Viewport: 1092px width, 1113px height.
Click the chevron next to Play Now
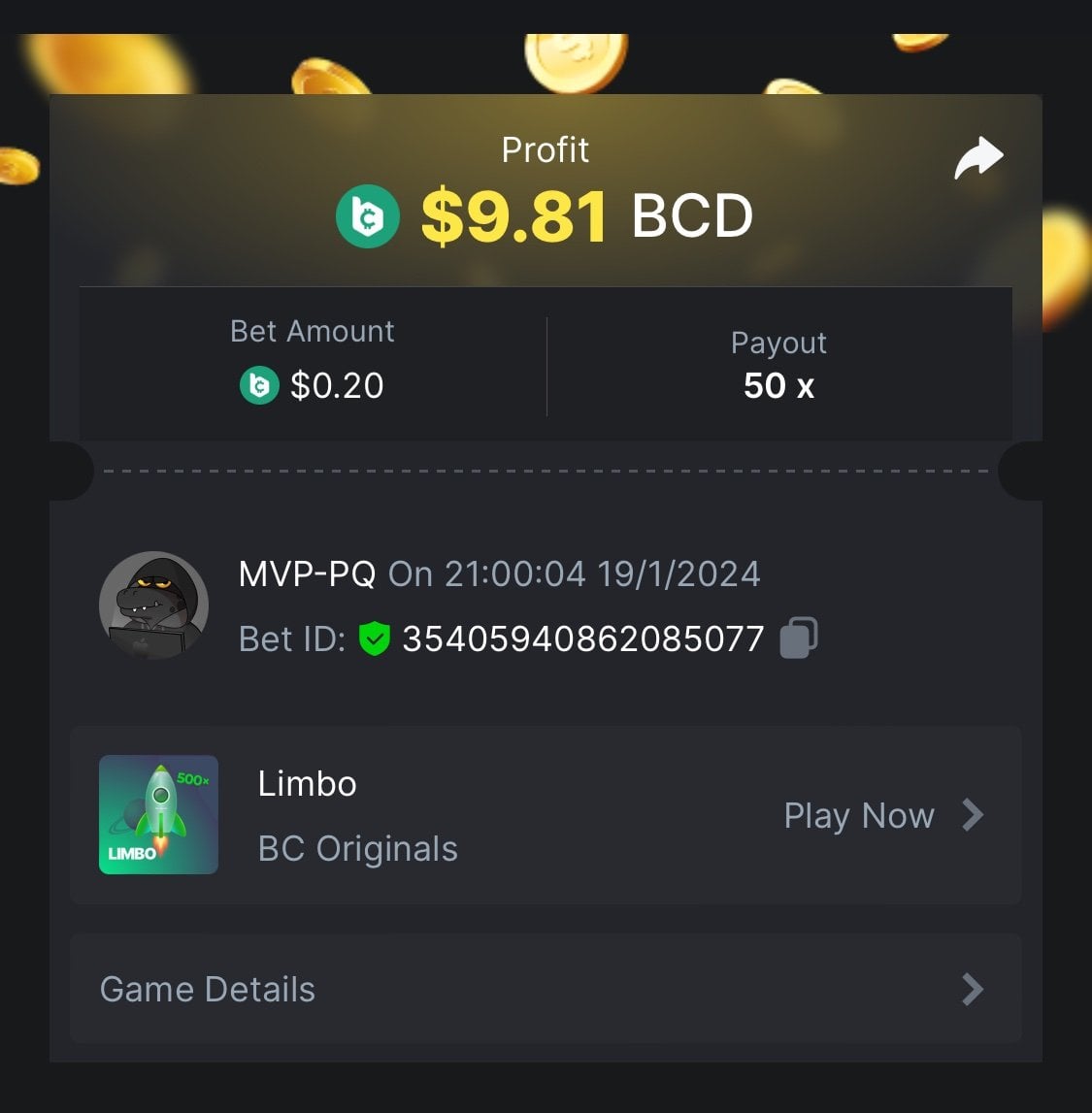point(973,814)
